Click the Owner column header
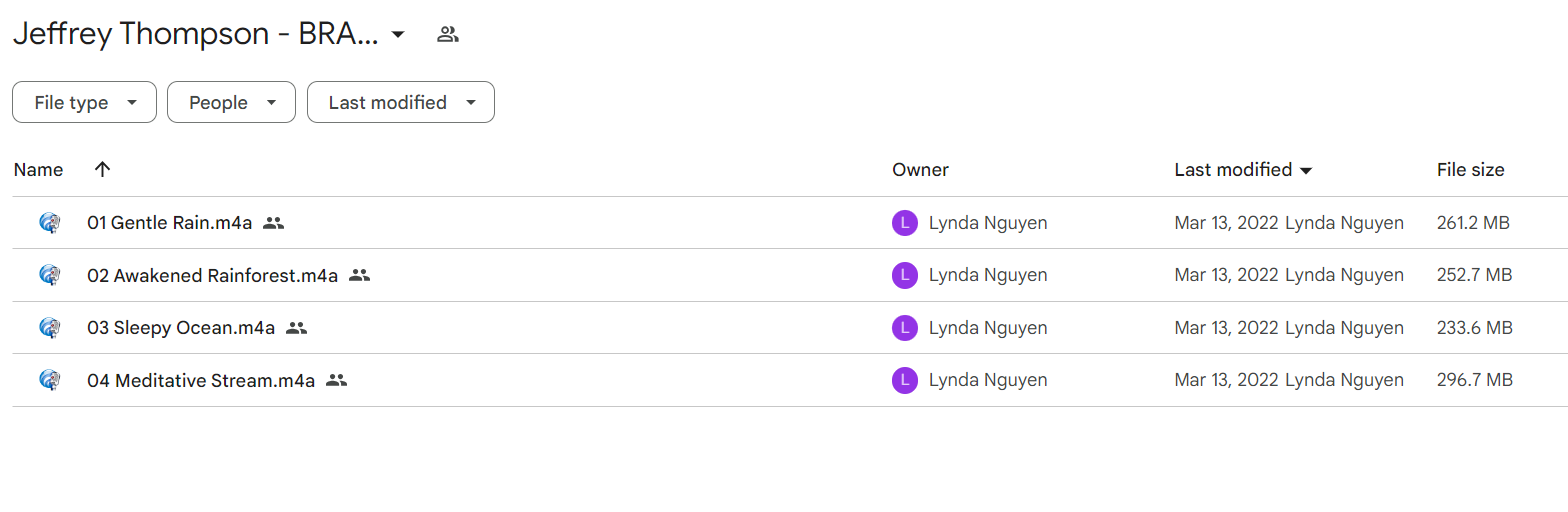The height and width of the screenshot is (512, 1568). pyautogui.click(x=920, y=170)
